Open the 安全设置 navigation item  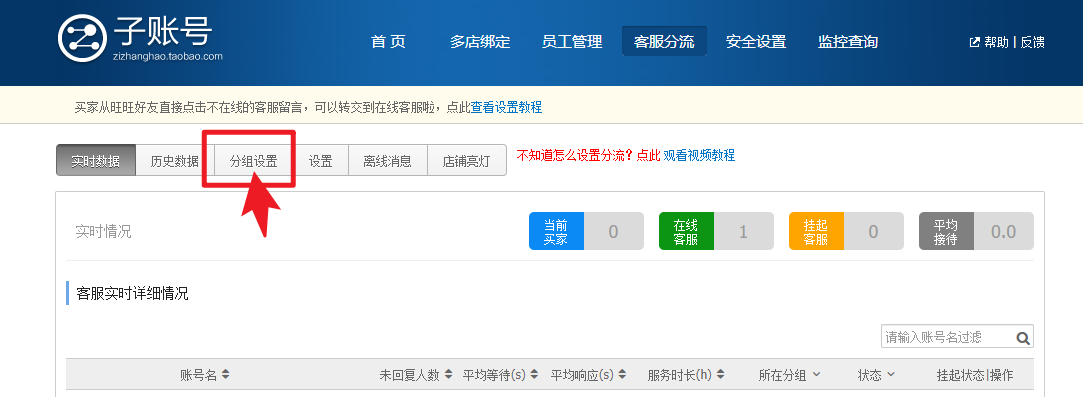click(756, 41)
